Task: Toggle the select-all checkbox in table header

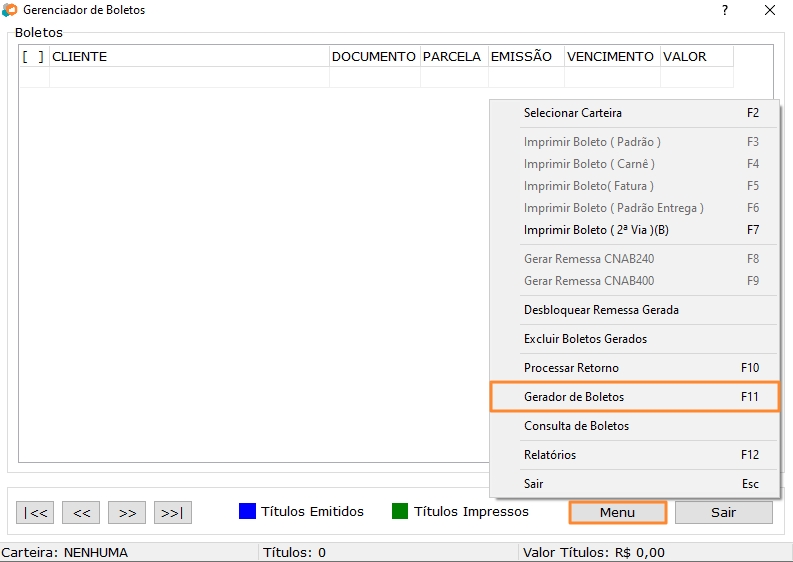Action: 33,57
